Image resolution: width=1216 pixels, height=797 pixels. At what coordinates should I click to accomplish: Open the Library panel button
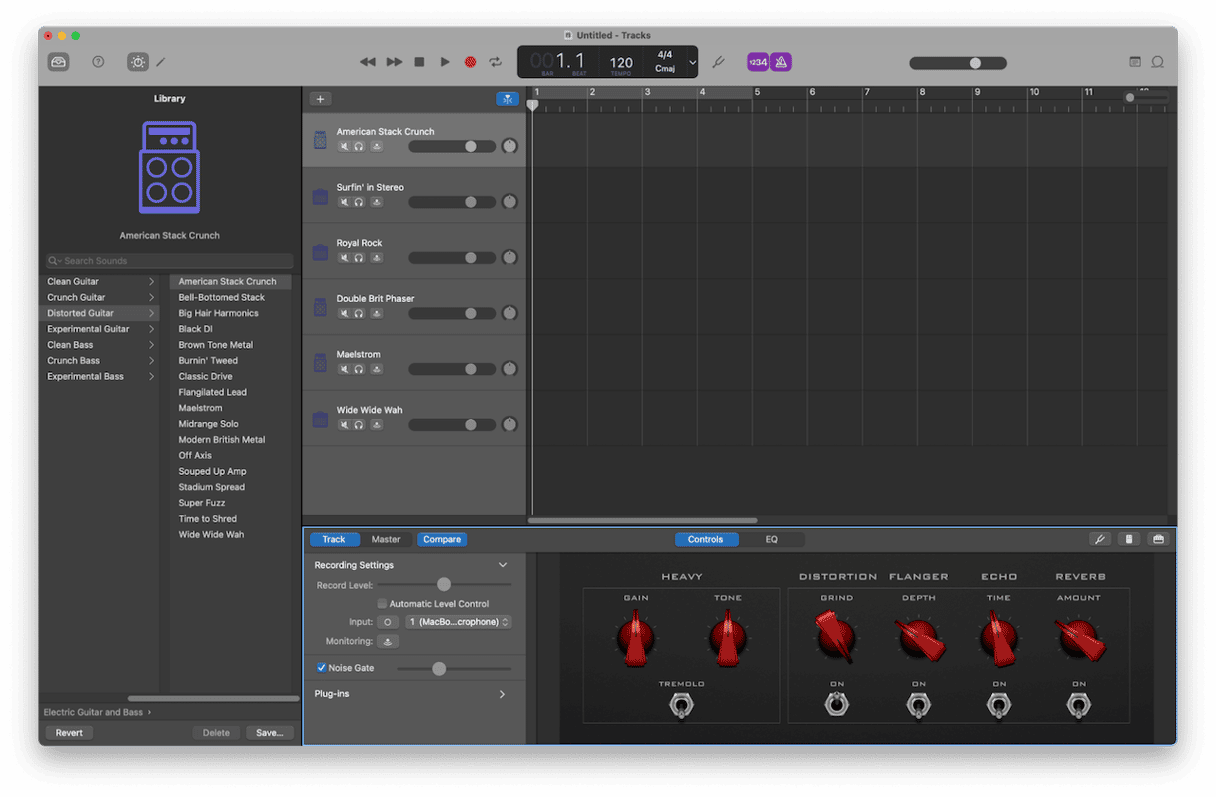coord(58,62)
